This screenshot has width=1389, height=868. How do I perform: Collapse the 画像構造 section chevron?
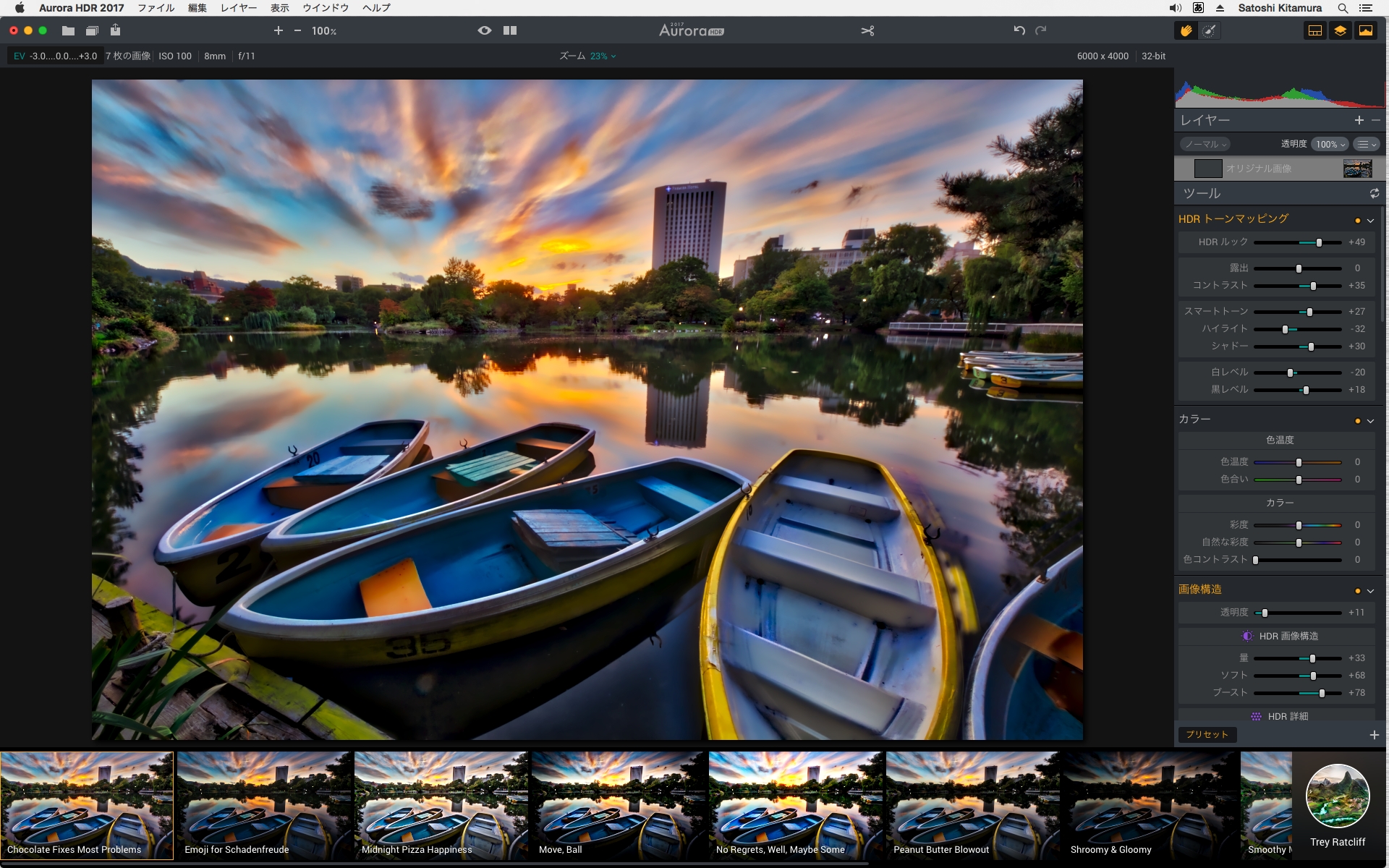click(x=1370, y=591)
